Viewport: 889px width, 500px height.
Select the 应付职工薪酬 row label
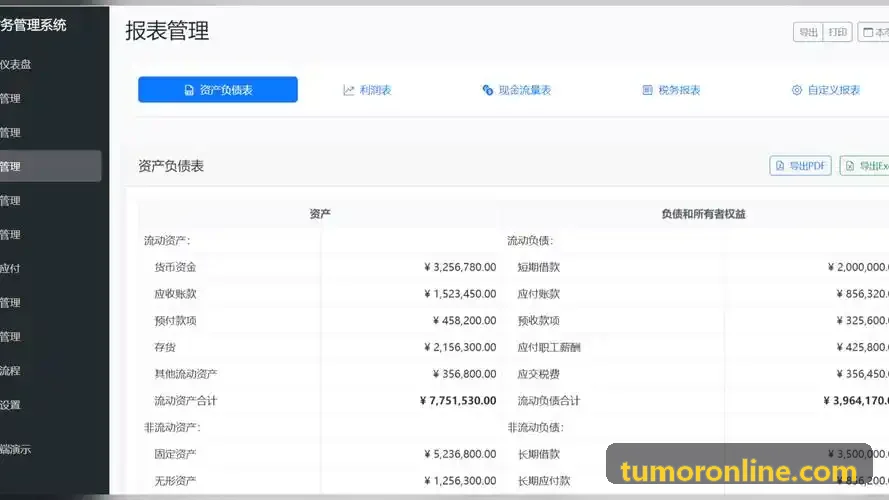click(x=549, y=347)
